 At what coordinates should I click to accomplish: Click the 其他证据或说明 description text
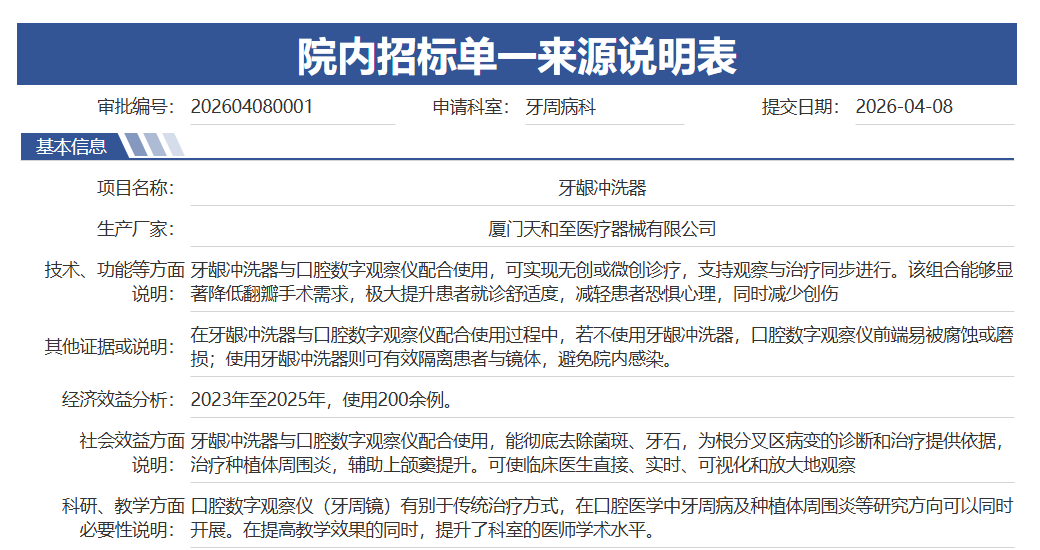602,347
